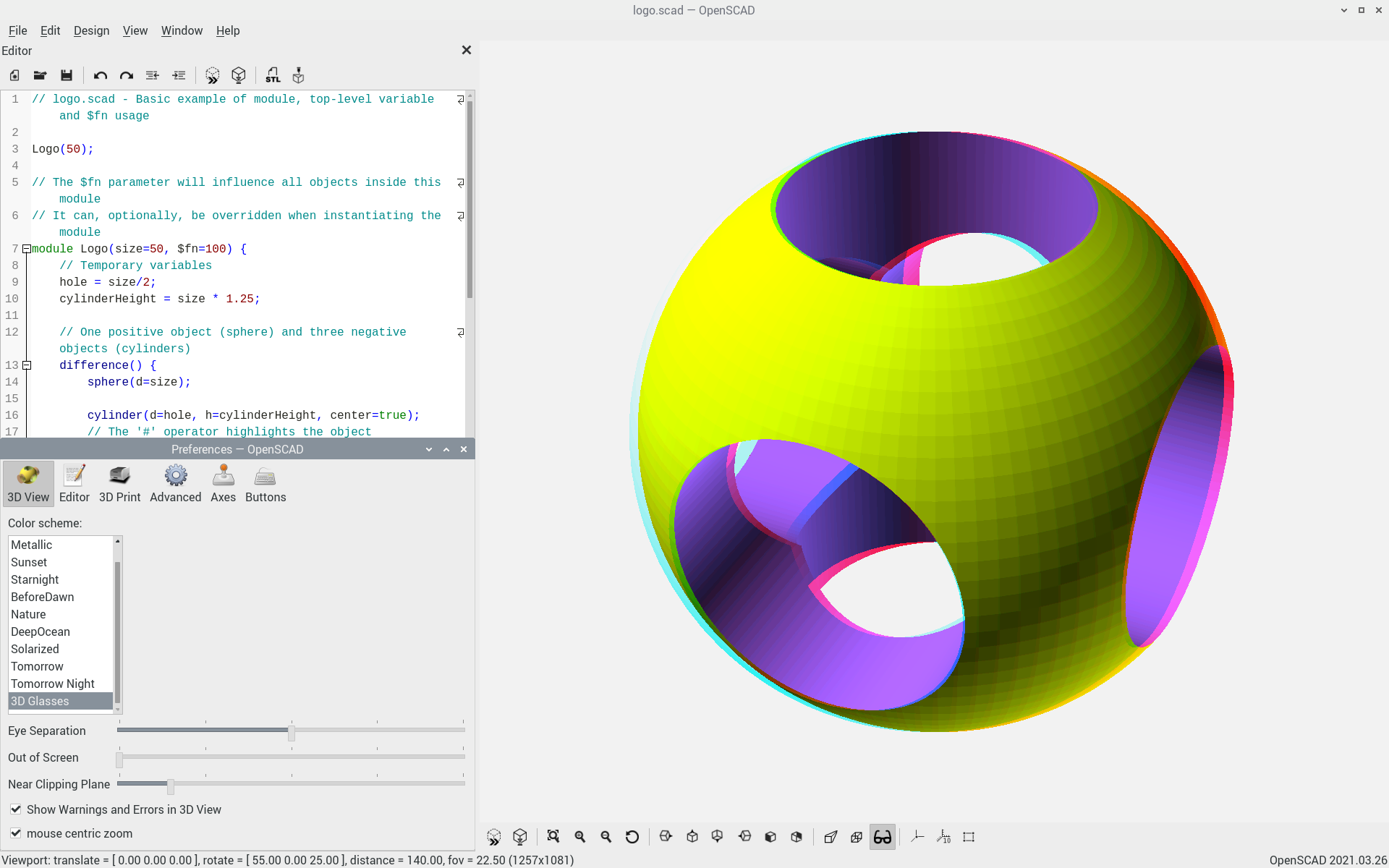Toggle the 3D glasses view mode button
The width and height of the screenshot is (1389, 868).
(x=883, y=837)
